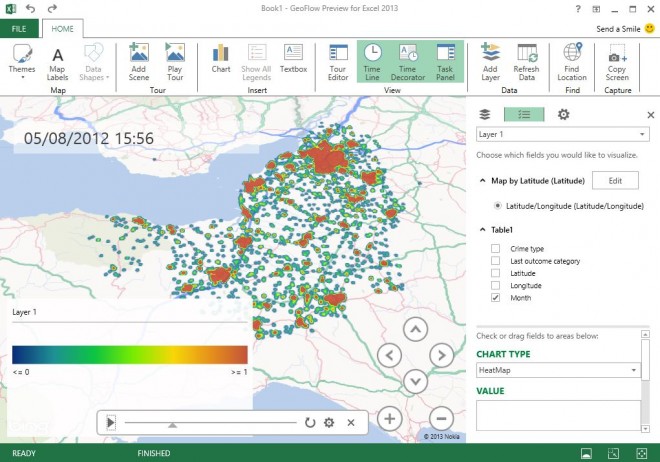Collapse the Table1 field list

[x=483, y=230]
